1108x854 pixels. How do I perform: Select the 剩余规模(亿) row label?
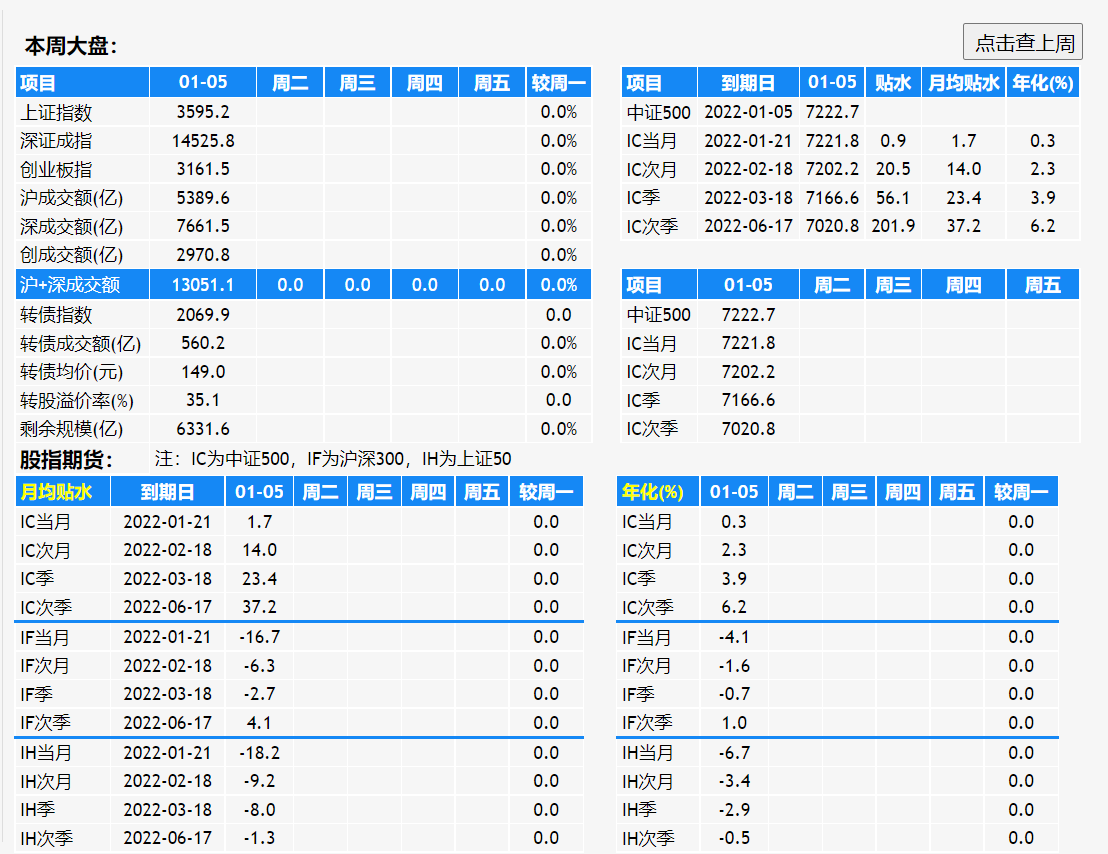[x=71, y=429]
